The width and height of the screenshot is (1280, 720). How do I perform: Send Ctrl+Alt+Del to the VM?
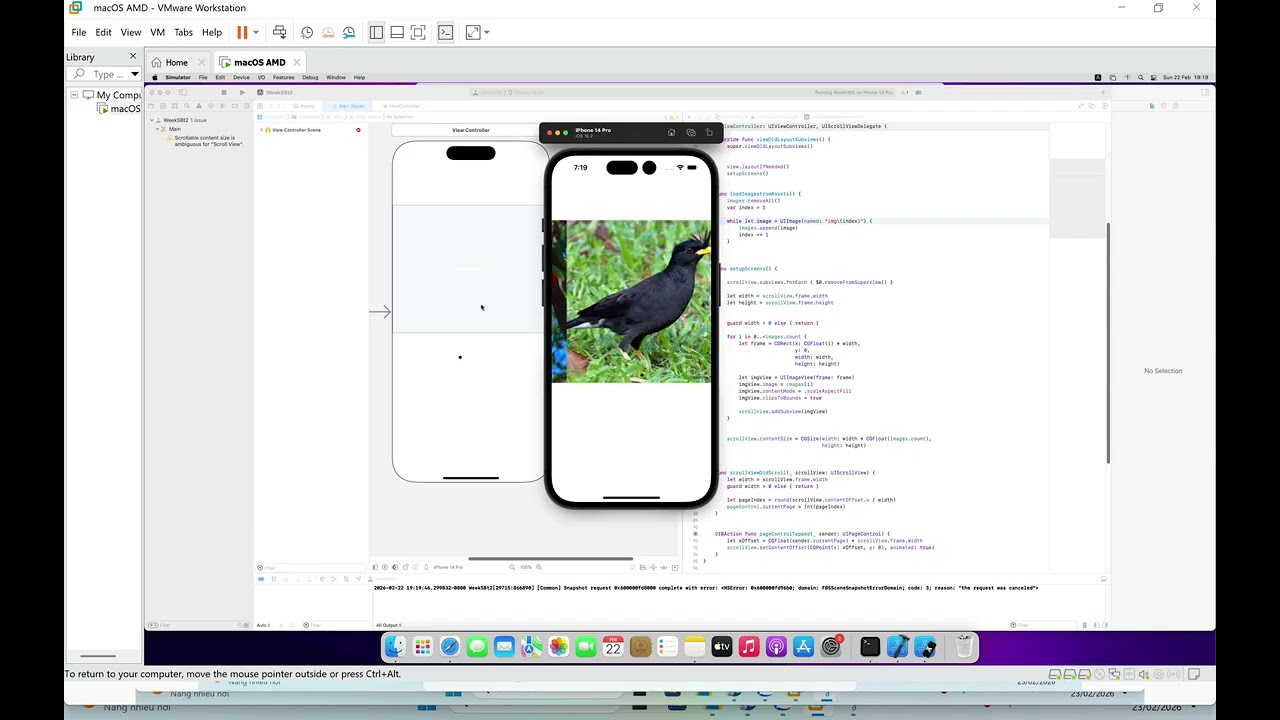(x=279, y=32)
